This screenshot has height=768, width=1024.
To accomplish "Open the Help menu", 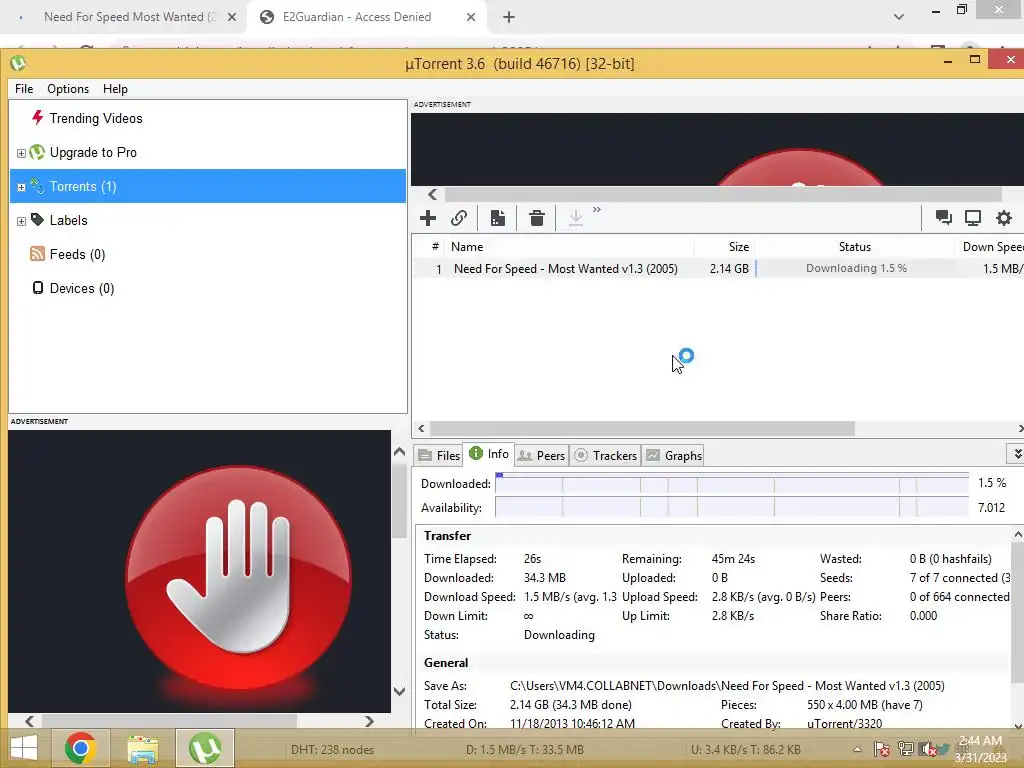I will [115, 89].
